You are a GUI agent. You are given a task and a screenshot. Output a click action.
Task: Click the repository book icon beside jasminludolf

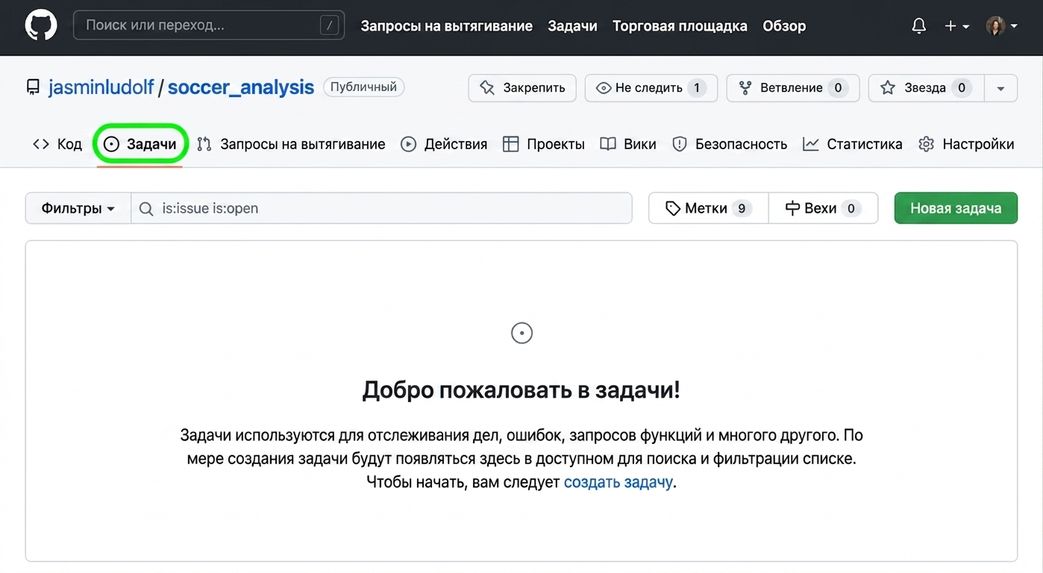pos(33,87)
